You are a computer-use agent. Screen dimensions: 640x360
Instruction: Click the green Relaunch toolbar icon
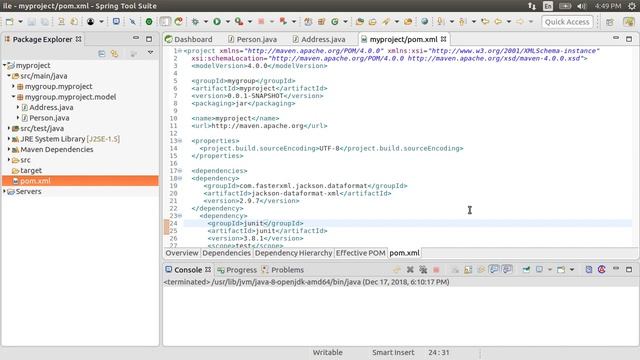[x=179, y=22]
